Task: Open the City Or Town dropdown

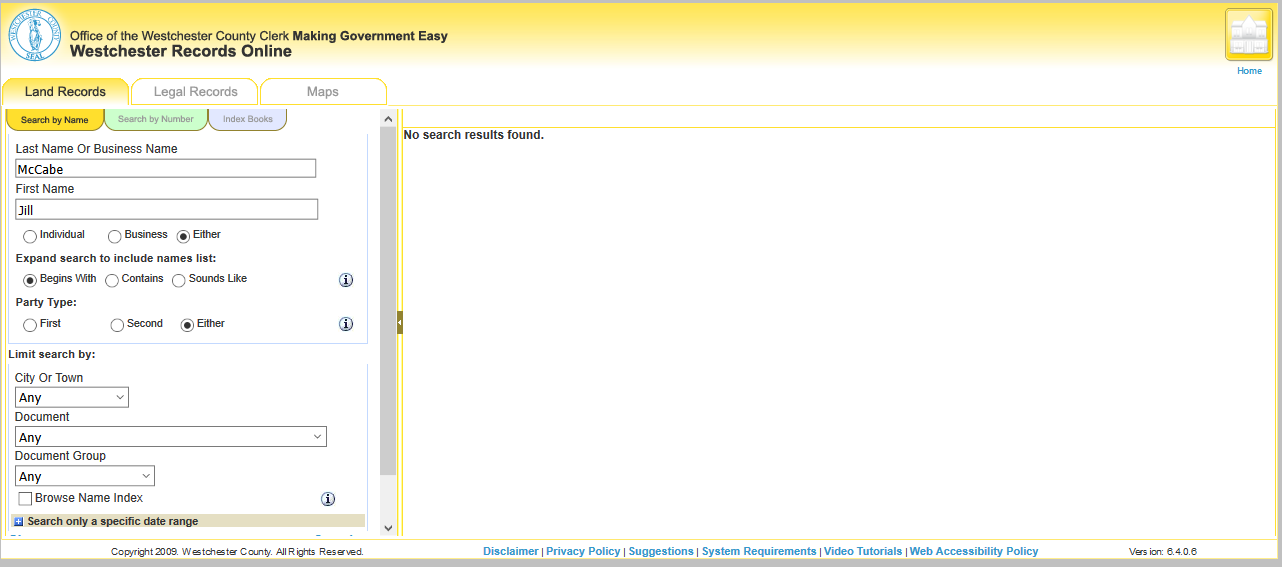Action: click(72, 397)
